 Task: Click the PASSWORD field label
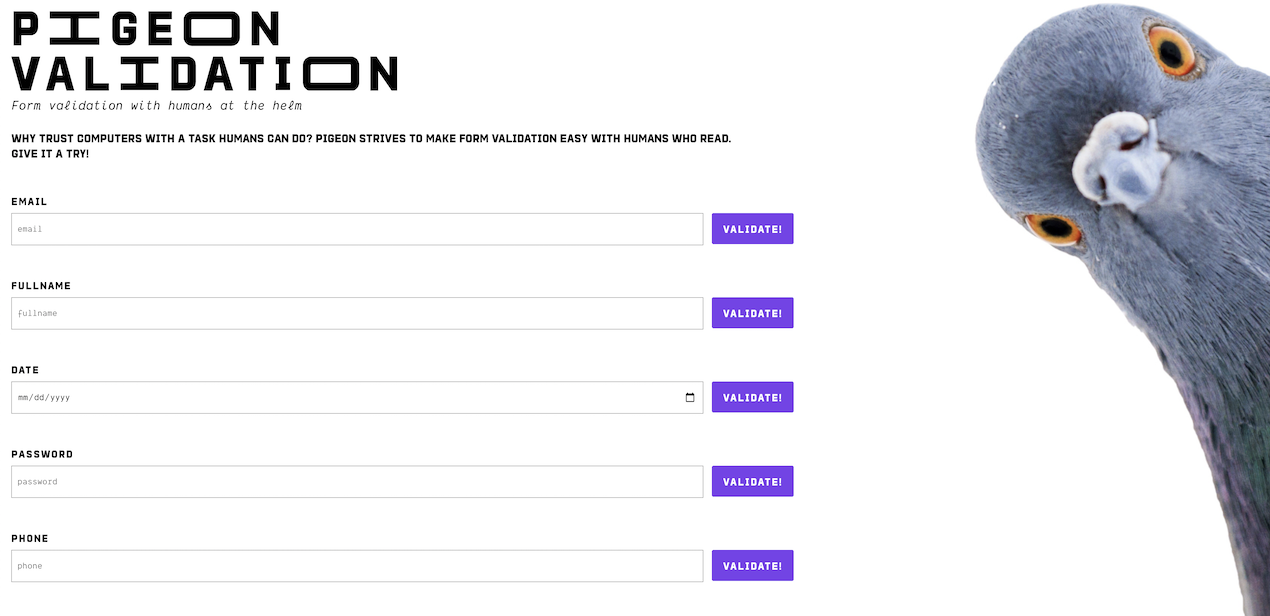pyautogui.click(x=42, y=453)
